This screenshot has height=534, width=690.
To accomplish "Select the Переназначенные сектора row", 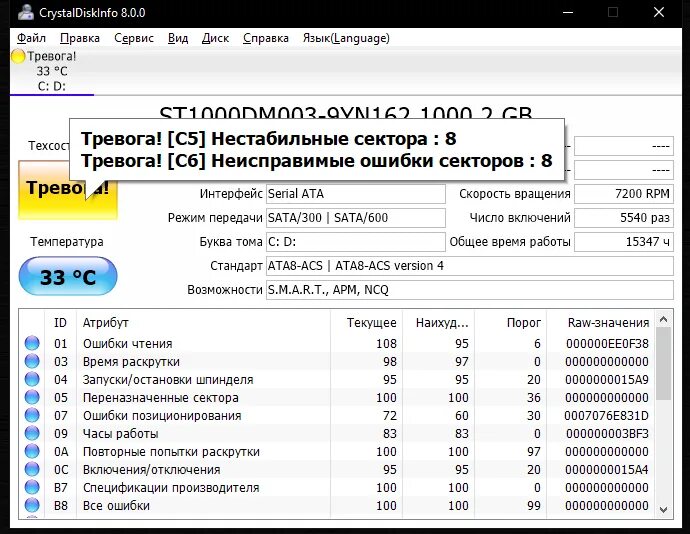I will click(x=337, y=398).
